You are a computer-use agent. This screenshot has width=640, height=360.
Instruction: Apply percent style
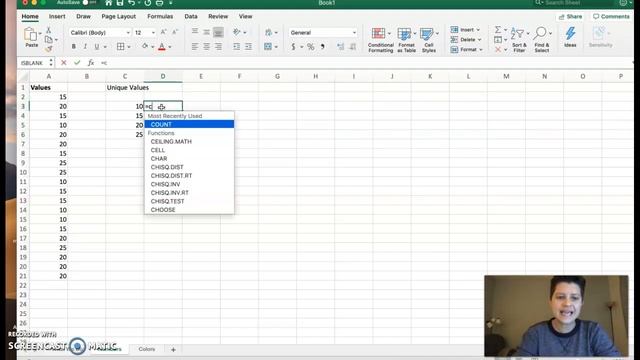click(x=311, y=47)
